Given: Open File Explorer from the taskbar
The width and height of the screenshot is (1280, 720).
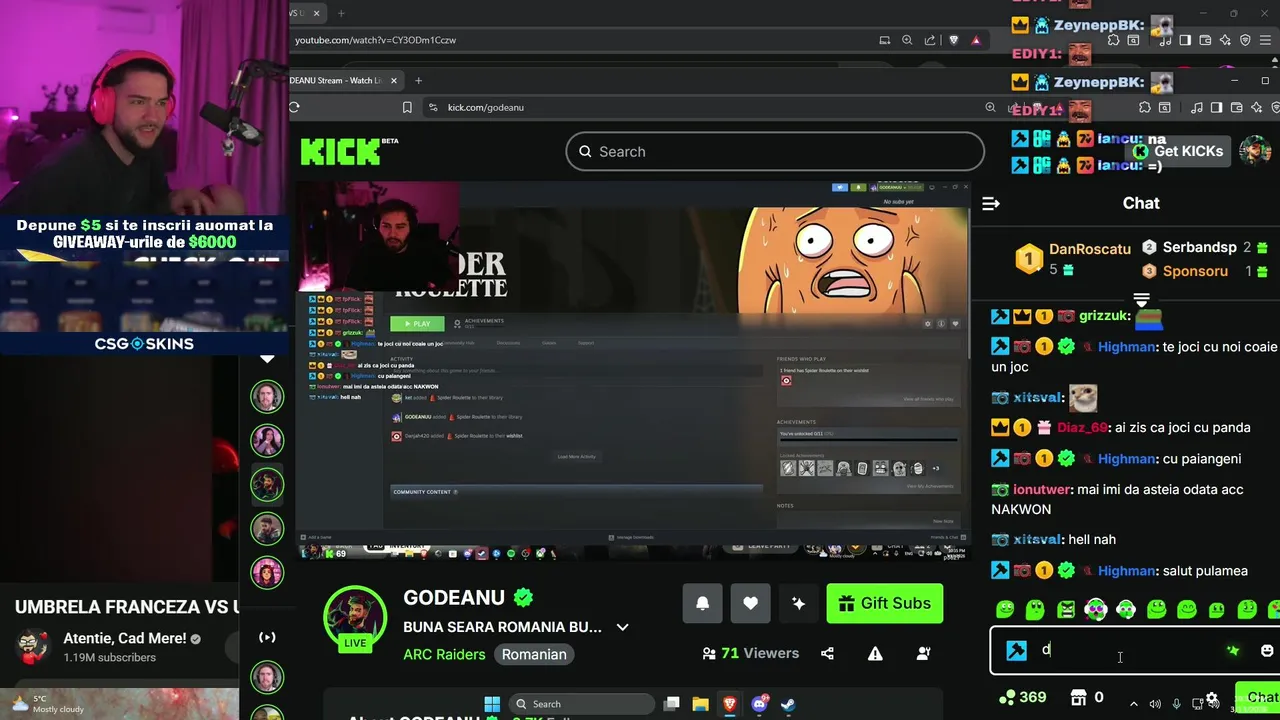Looking at the screenshot, I should [700, 704].
